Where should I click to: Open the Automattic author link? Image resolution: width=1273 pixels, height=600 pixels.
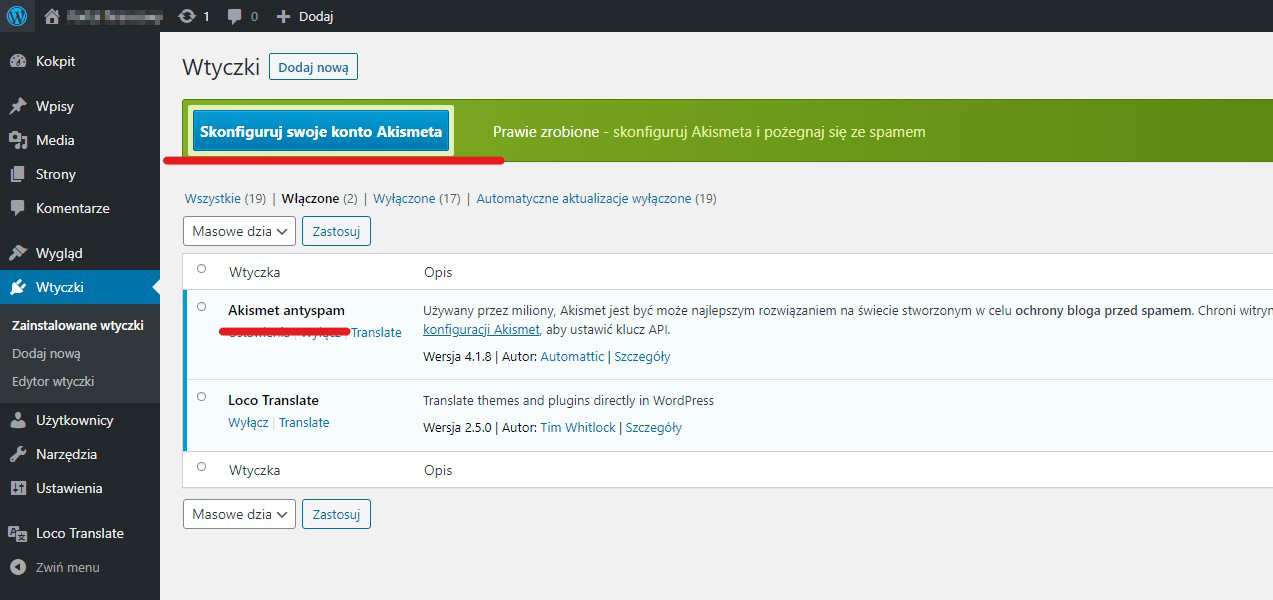coord(572,356)
